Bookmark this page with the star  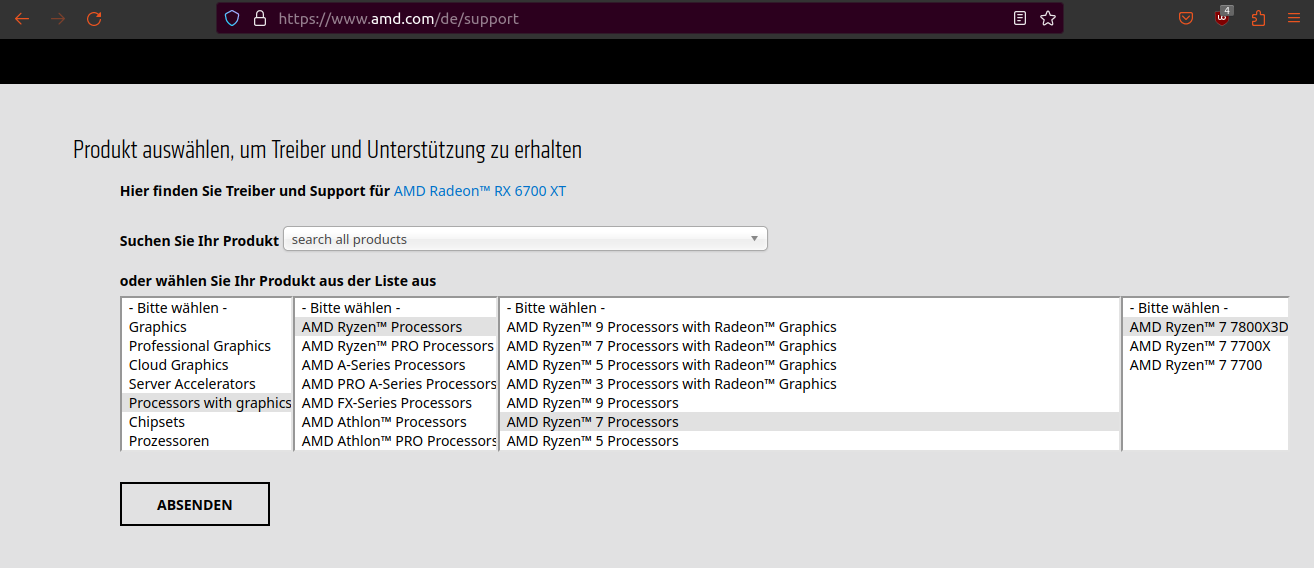(1048, 18)
